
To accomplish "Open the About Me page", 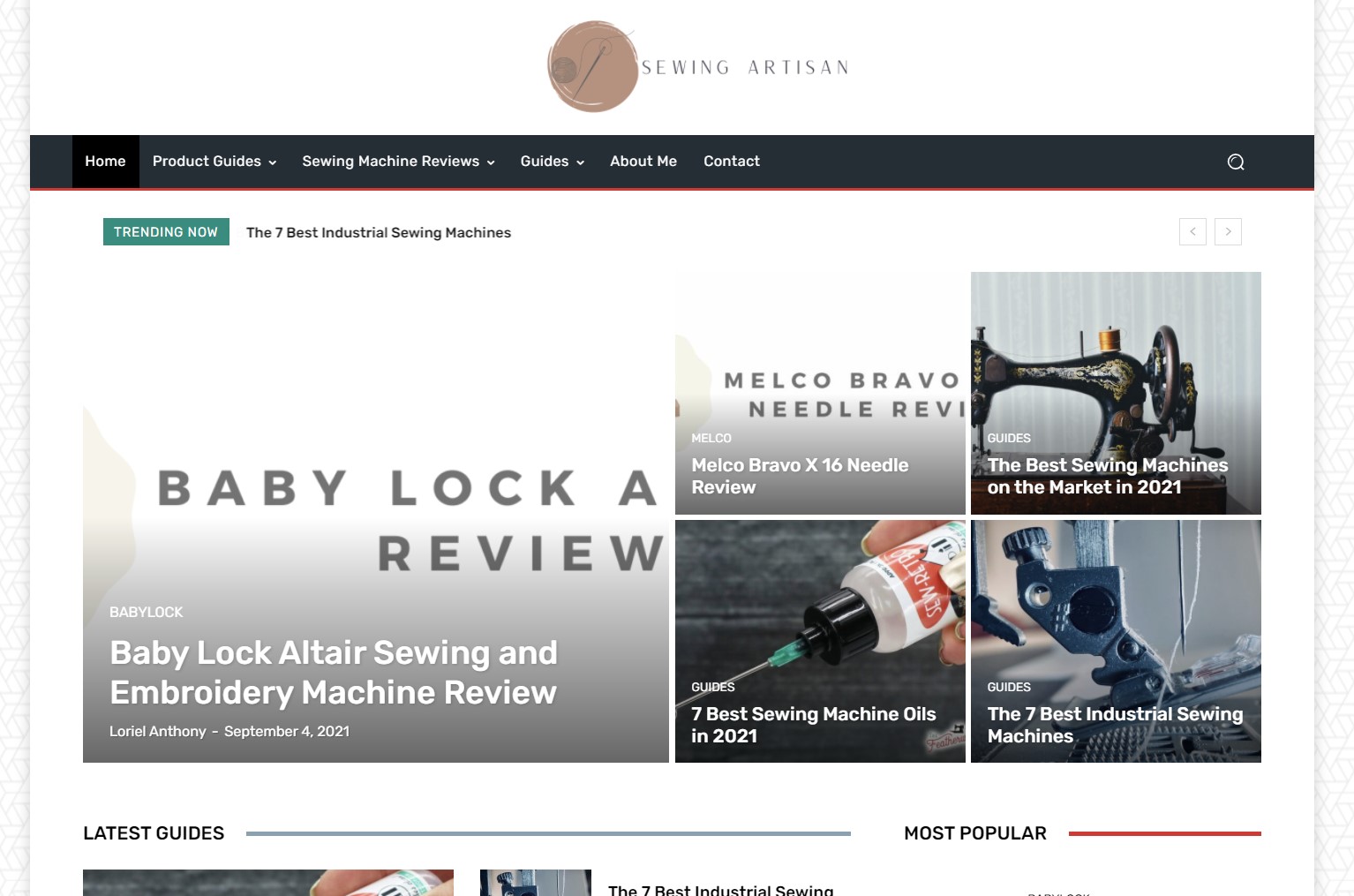I will click(x=643, y=162).
